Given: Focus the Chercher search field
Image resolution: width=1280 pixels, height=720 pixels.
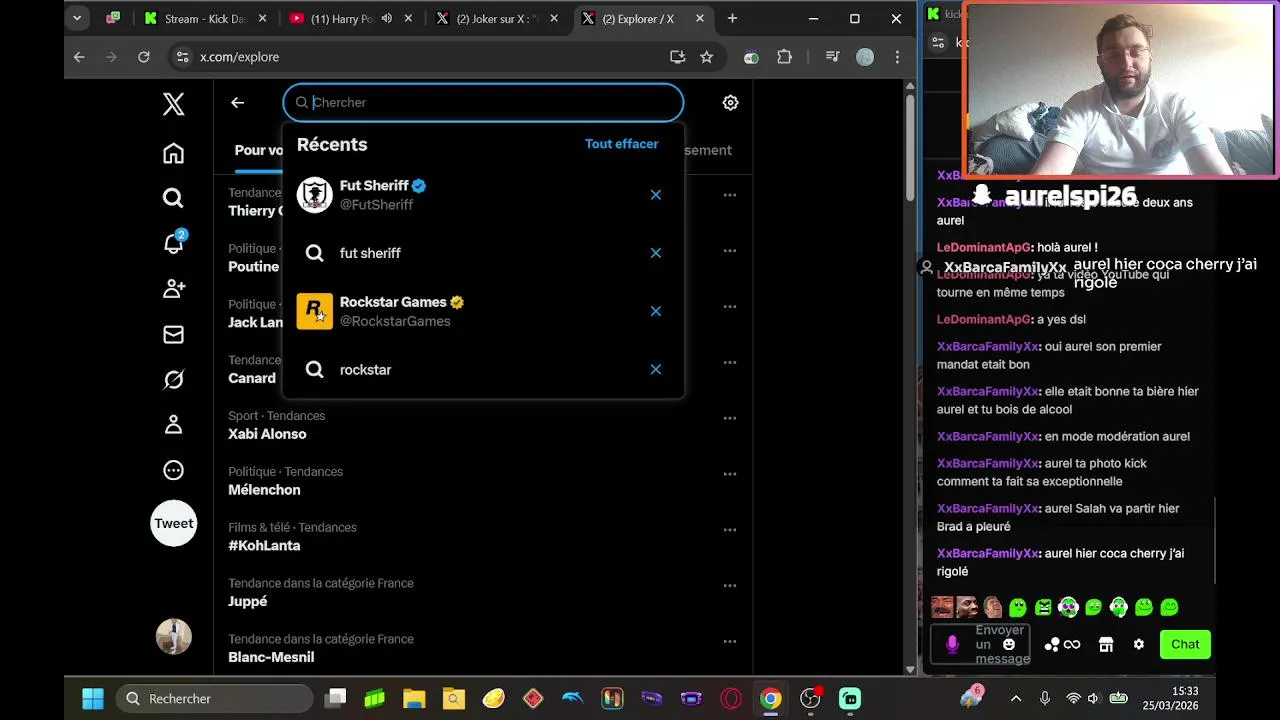Looking at the screenshot, I should [x=483, y=102].
